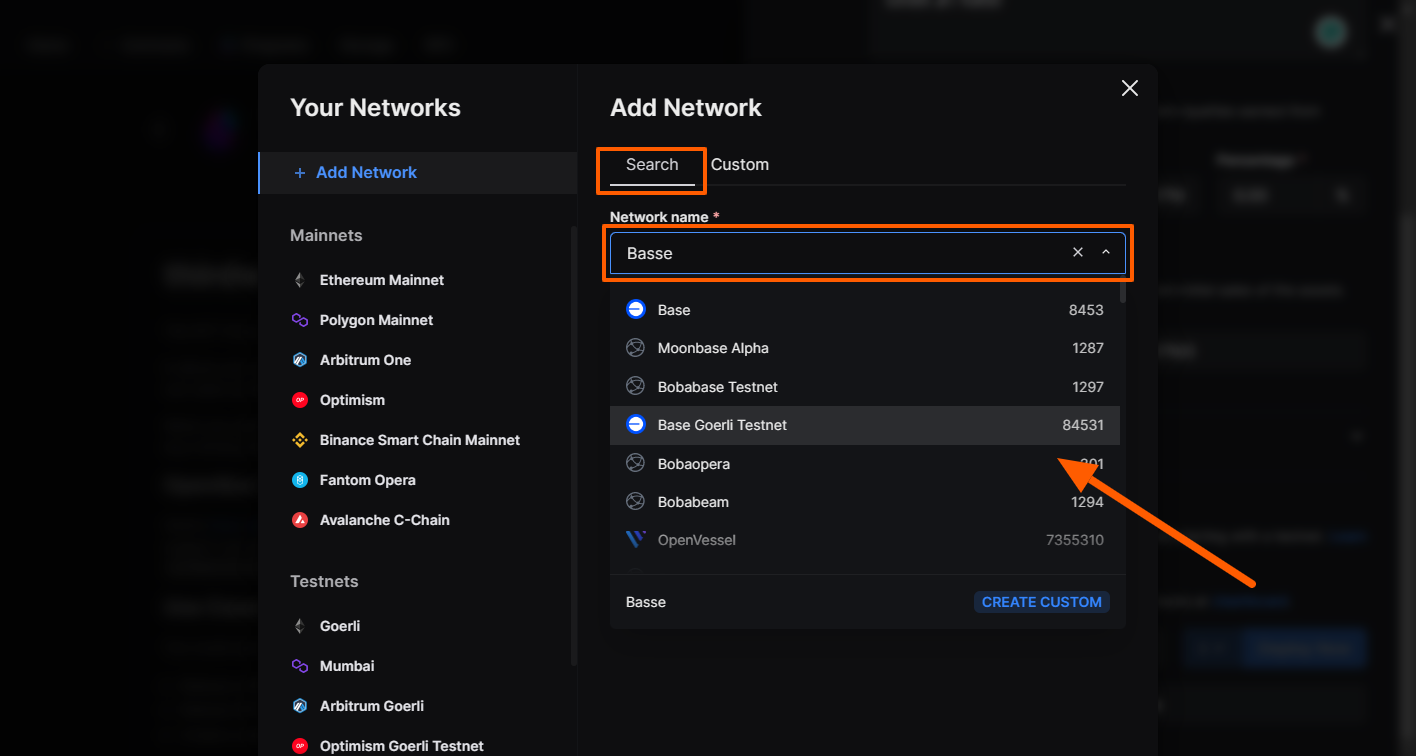This screenshot has width=1416, height=756.
Task: Click the Ethereum Mainnet diamond icon
Action: tap(299, 280)
